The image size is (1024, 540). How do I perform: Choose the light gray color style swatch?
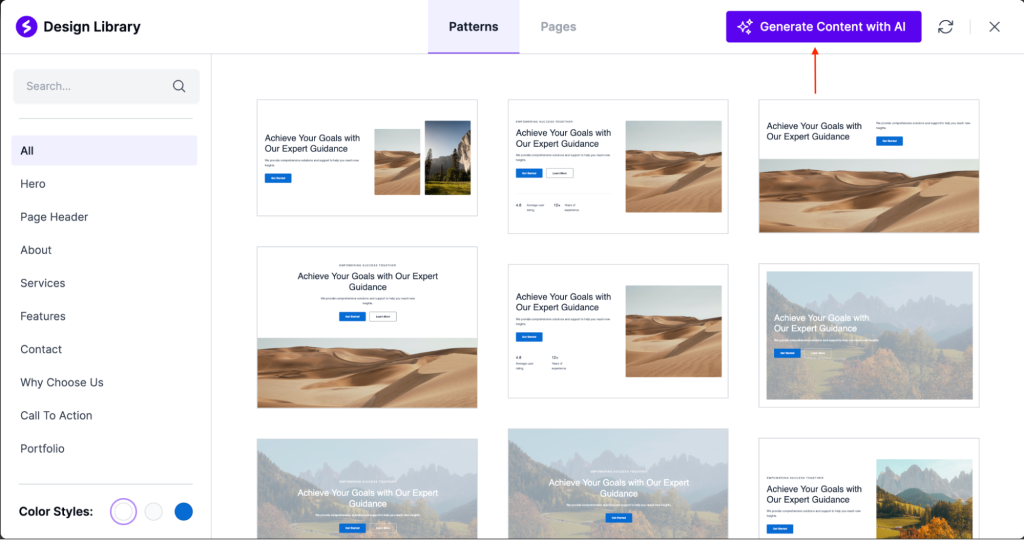click(x=153, y=511)
